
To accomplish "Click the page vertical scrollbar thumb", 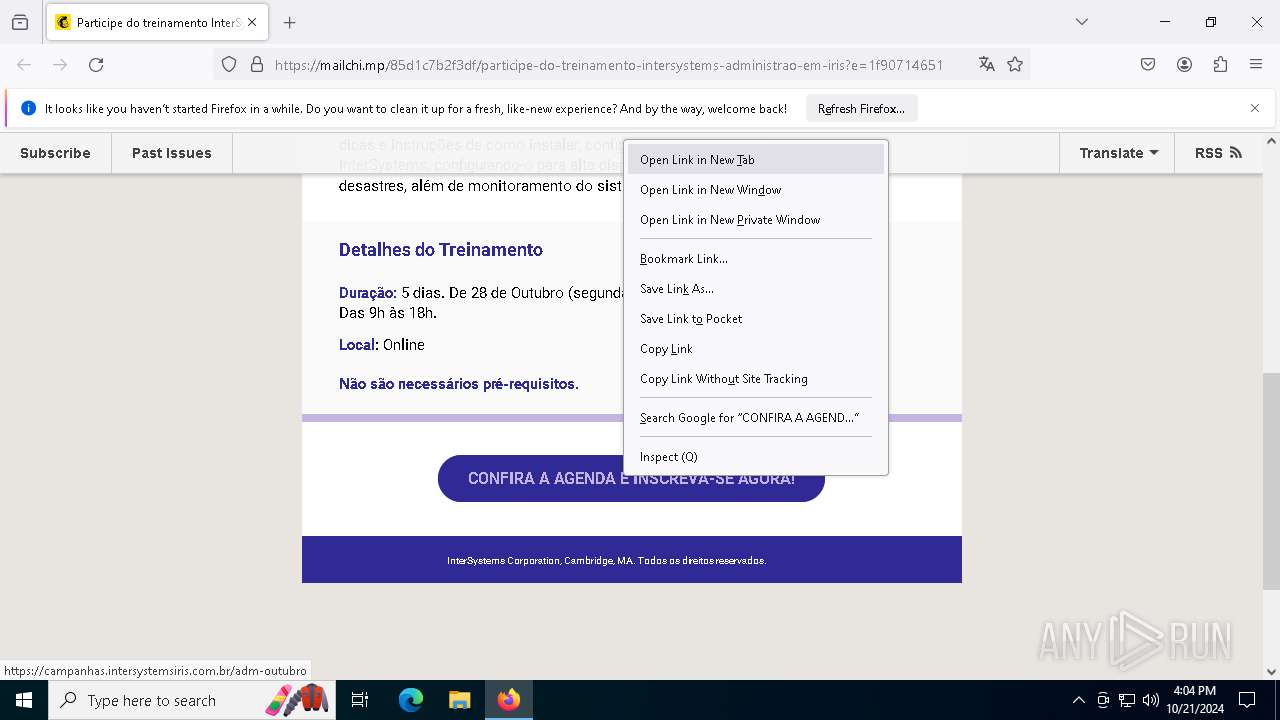I will click(x=1271, y=481).
